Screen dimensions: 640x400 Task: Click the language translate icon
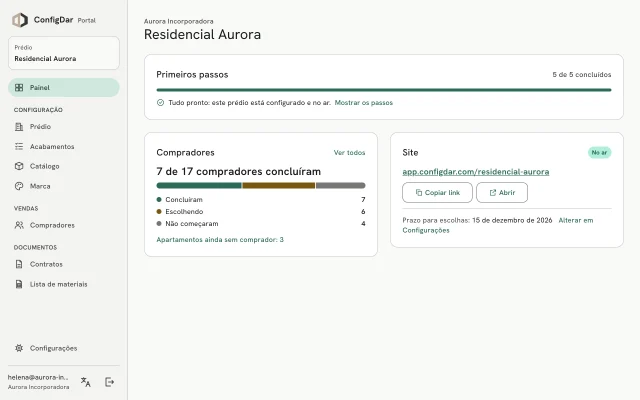[86, 382]
